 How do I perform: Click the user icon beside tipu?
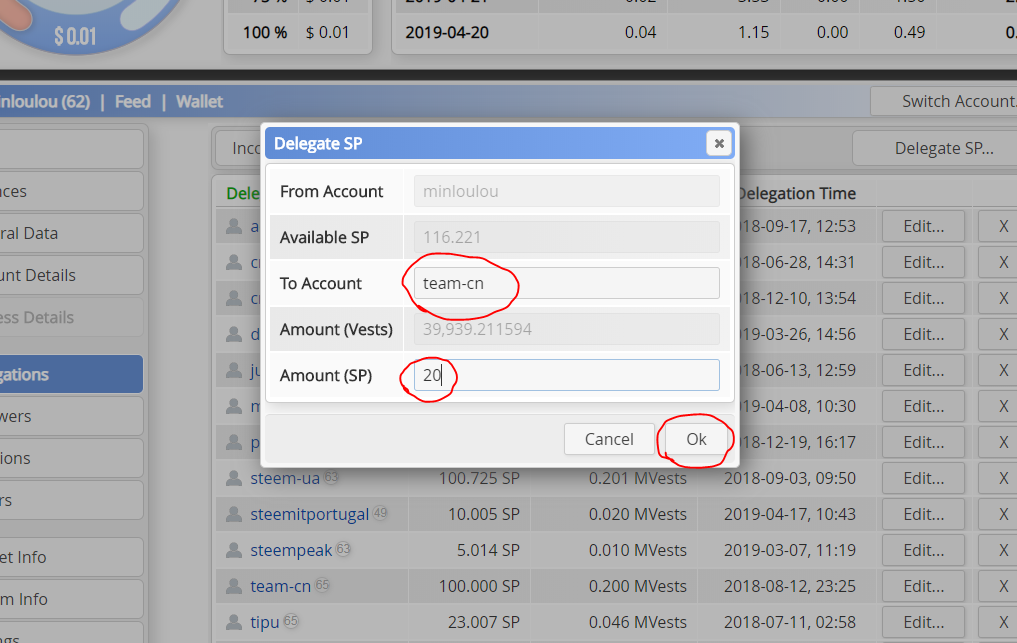233,622
